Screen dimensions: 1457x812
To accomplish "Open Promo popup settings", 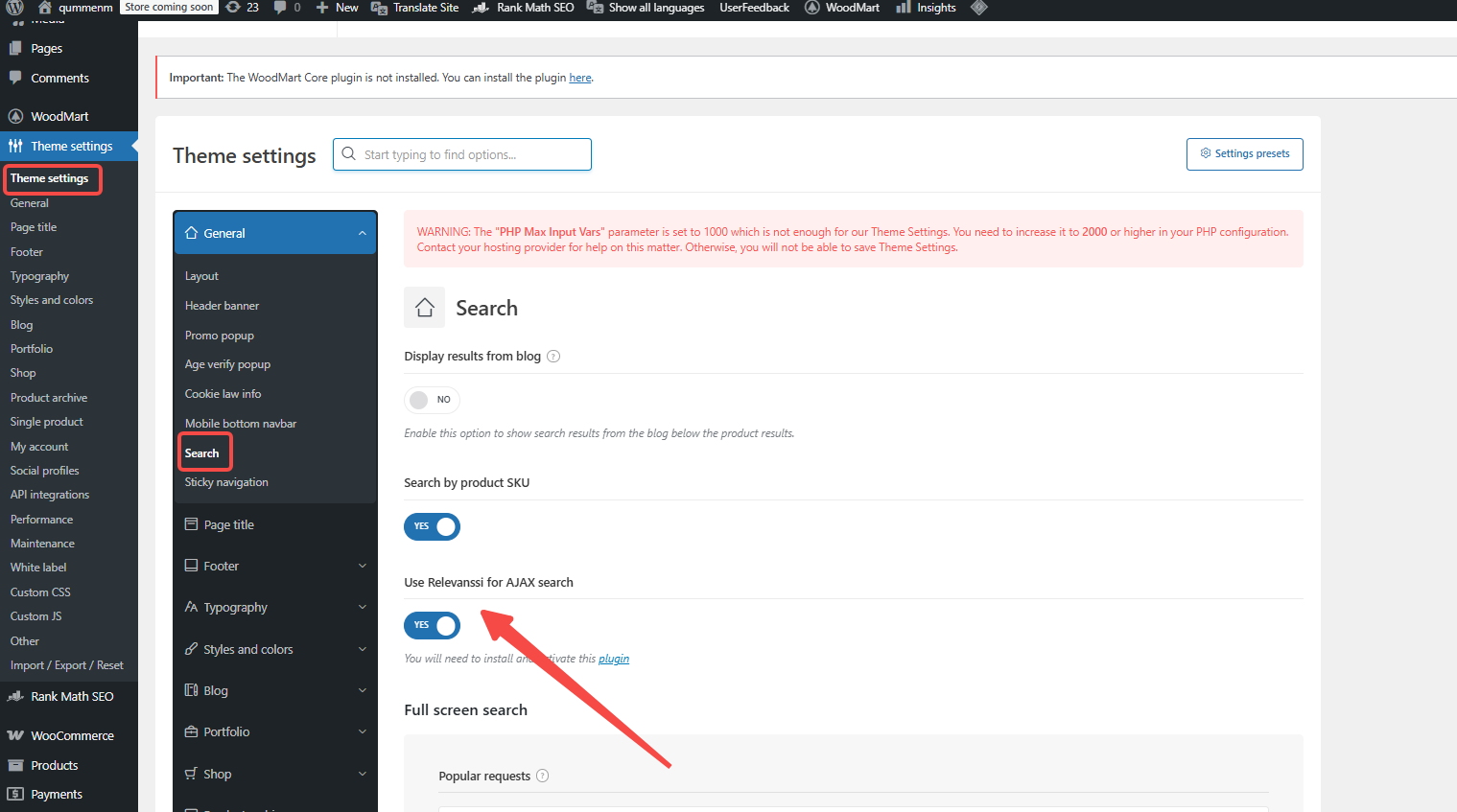I will tap(220, 336).
